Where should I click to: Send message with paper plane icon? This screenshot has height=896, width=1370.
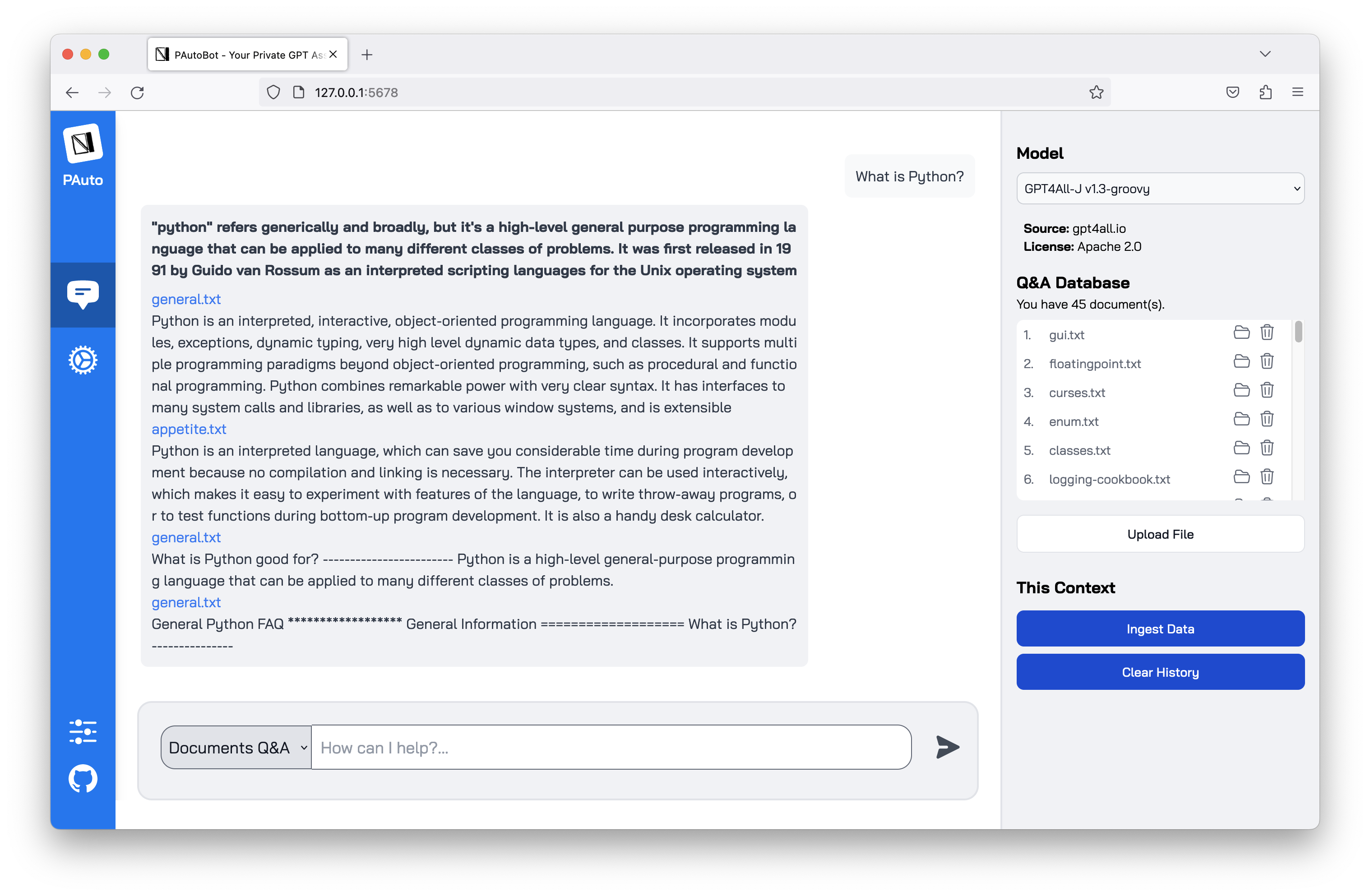point(947,747)
